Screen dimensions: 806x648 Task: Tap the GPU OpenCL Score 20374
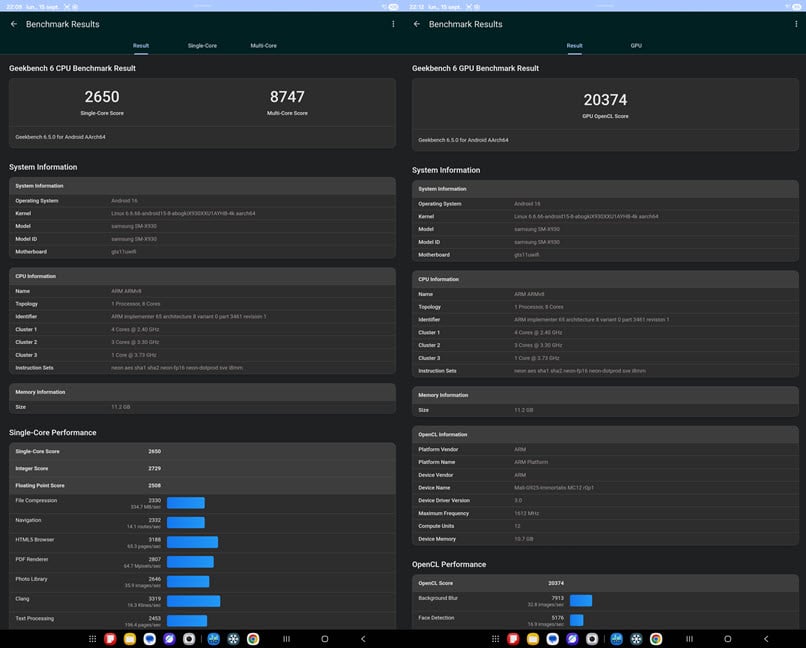[x=605, y=100]
